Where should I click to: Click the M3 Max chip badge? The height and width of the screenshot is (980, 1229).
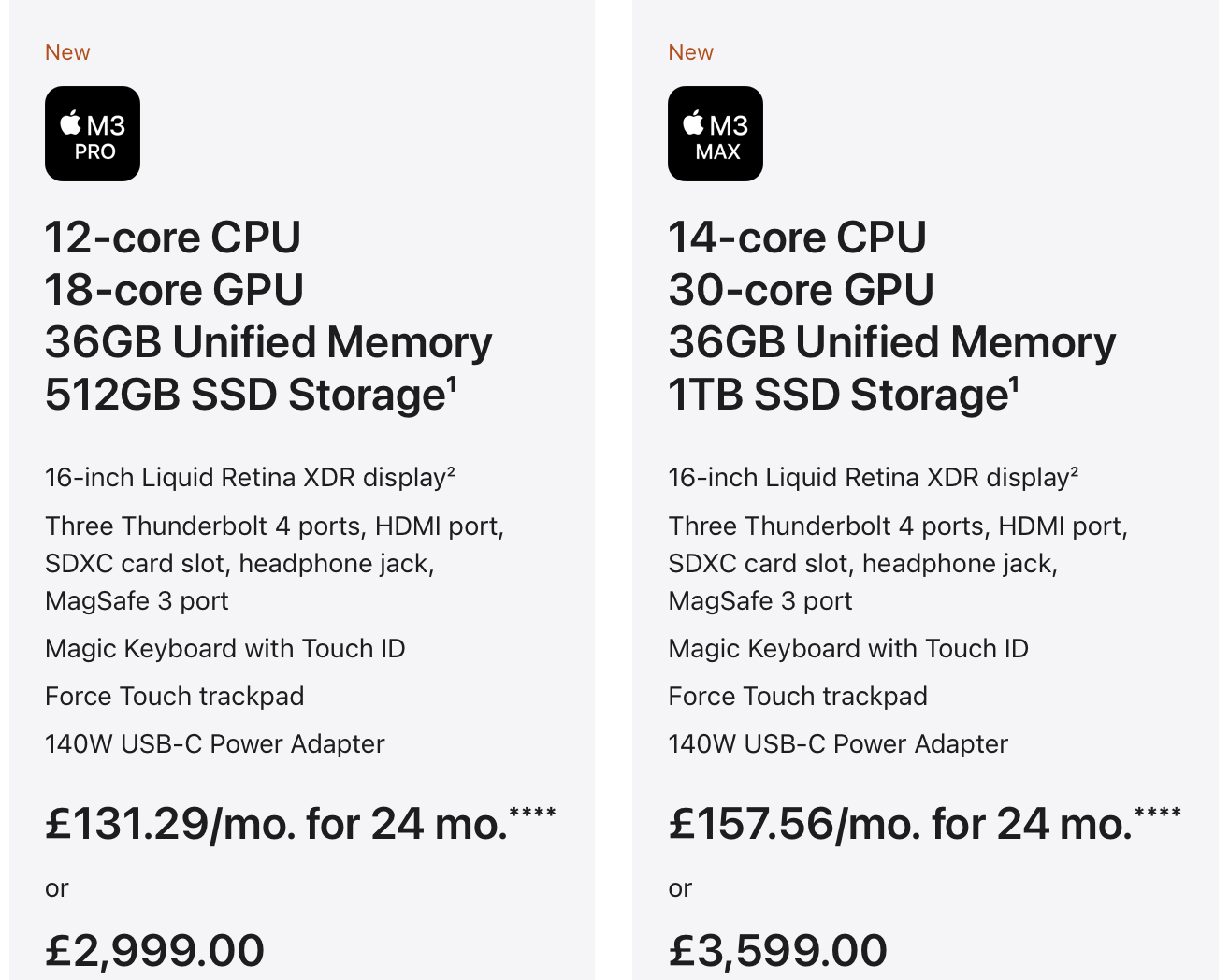(x=716, y=134)
